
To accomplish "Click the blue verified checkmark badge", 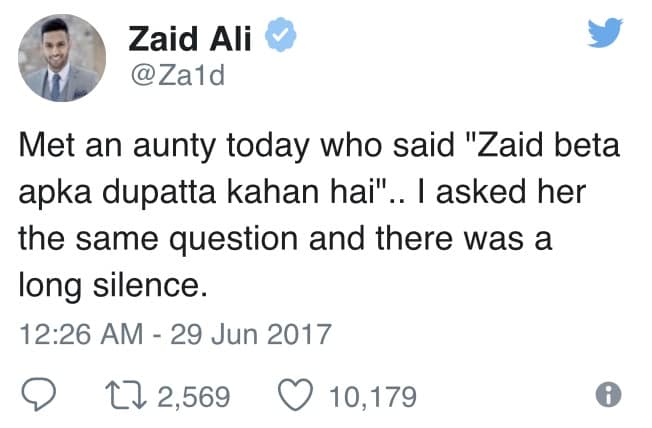I will pyautogui.click(x=280, y=35).
